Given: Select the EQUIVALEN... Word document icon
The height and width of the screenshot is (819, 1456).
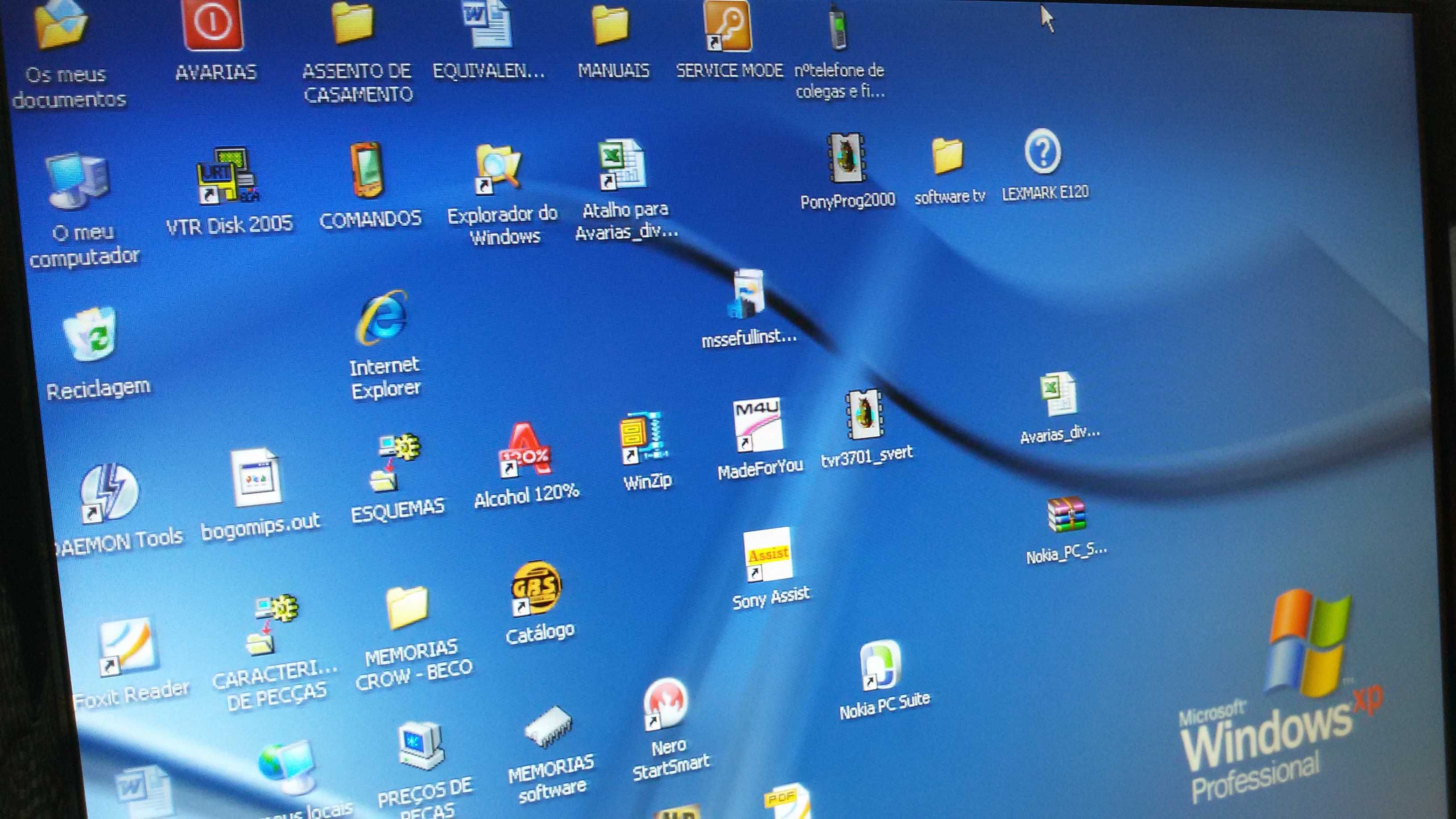Looking at the screenshot, I should point(487,24).
